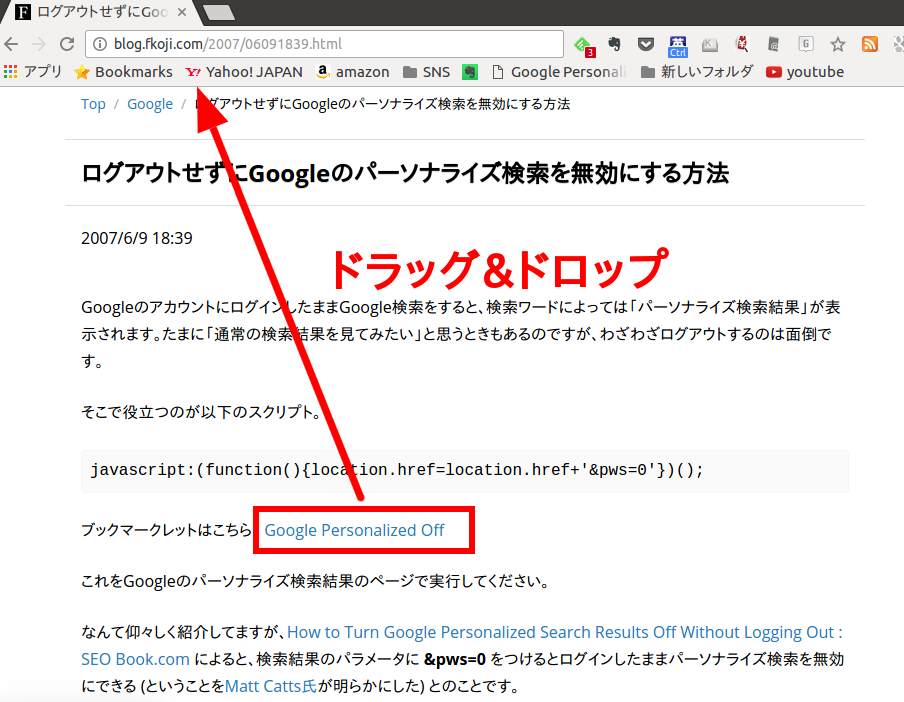Open the Google Personali bookmarklet

tap(559, 72)
